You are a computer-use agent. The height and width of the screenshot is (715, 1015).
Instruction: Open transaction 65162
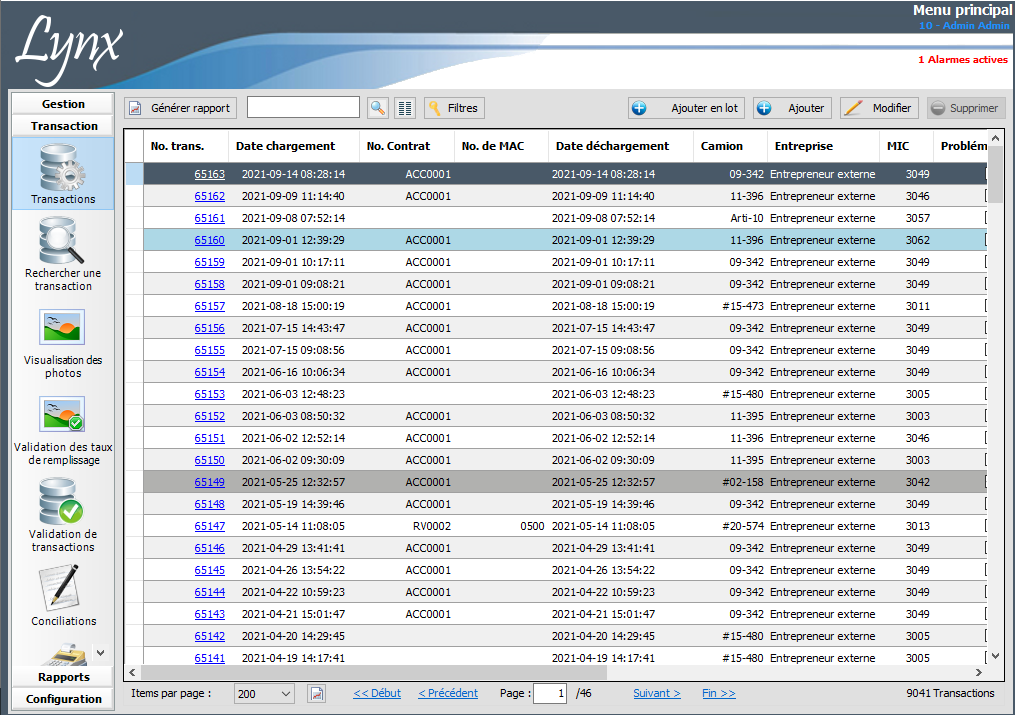coord(210,196)
